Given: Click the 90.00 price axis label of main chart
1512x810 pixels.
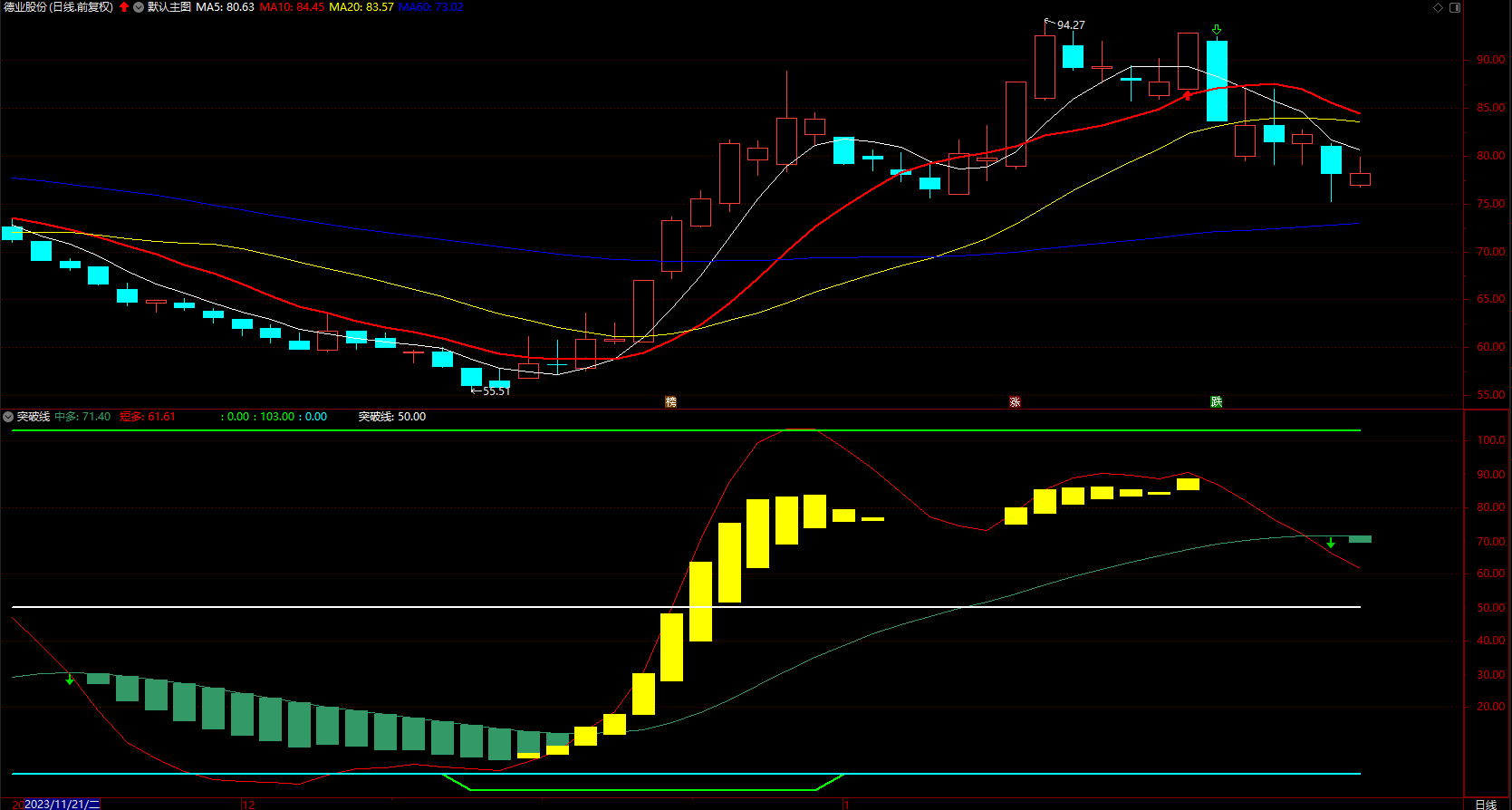Looking at the screenshot, I should [1490, 60].
